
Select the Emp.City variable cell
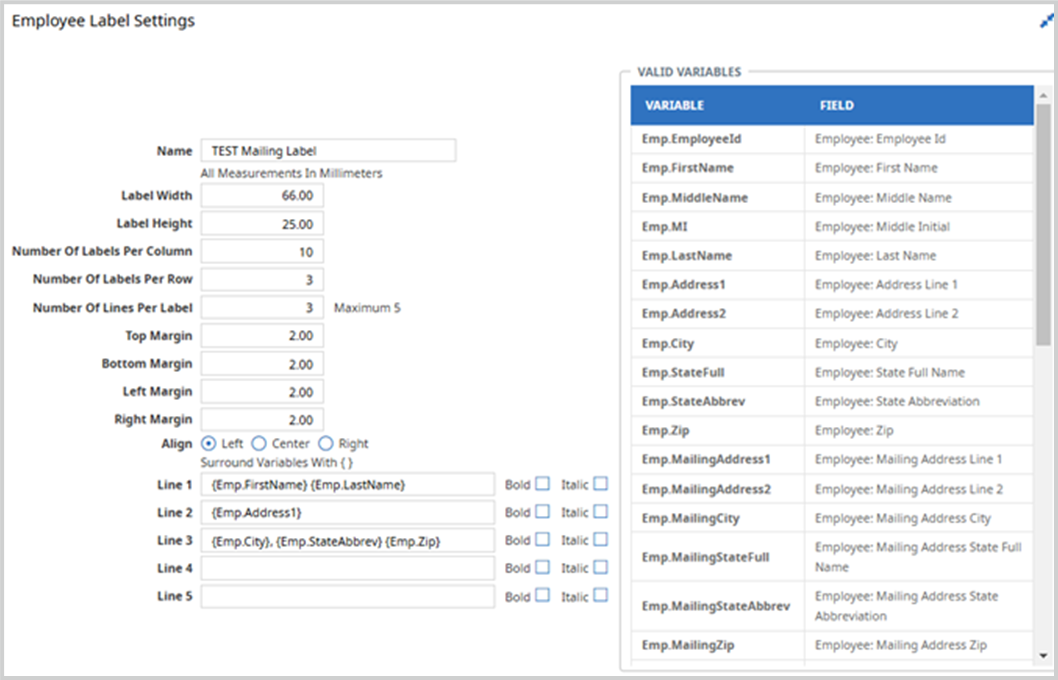pos(718,343)
